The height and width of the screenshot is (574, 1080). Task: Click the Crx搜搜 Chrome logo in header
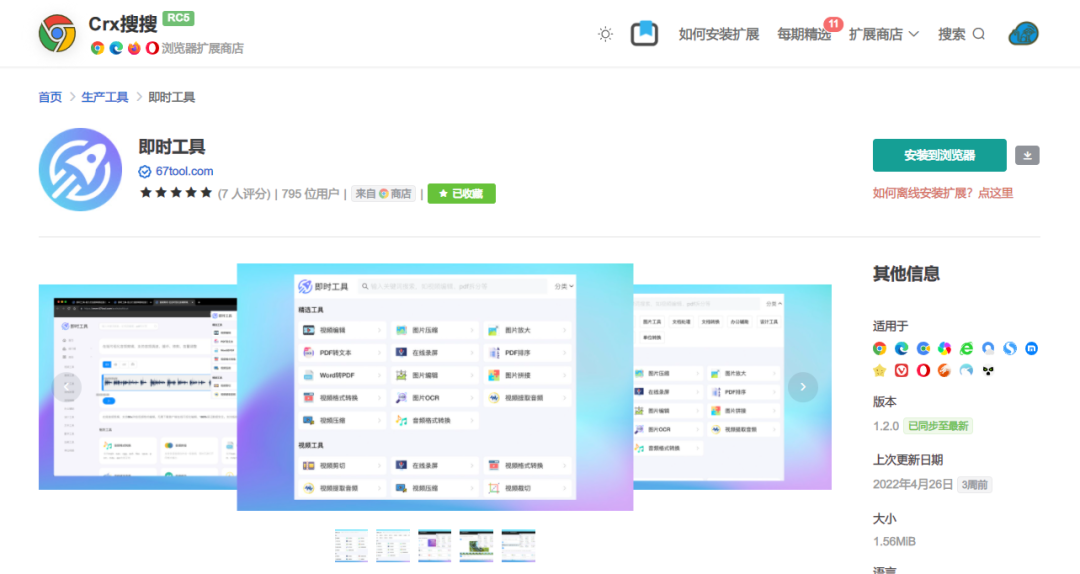coord(57,34)
